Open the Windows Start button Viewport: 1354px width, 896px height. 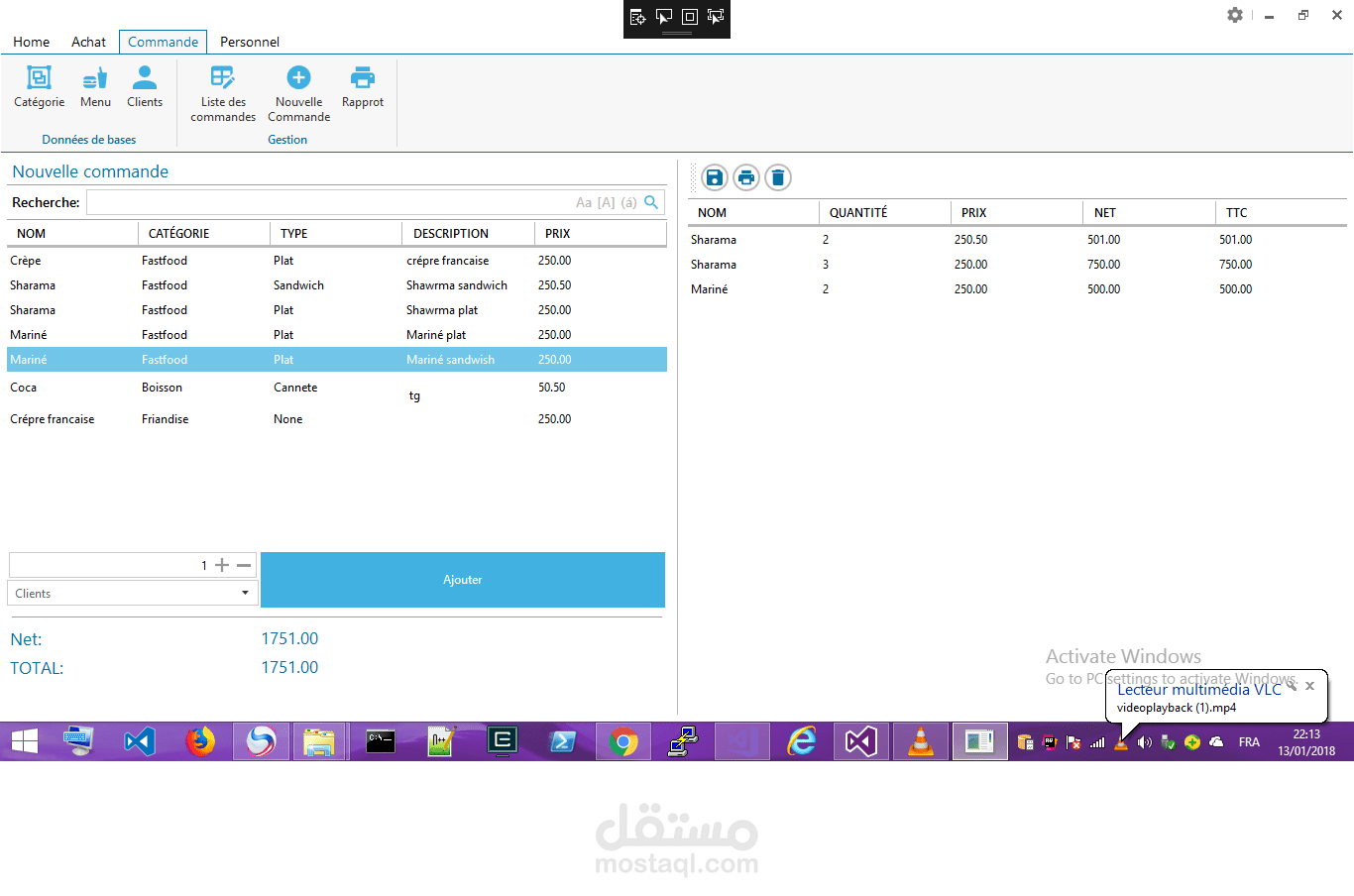(x=25, y=741)
